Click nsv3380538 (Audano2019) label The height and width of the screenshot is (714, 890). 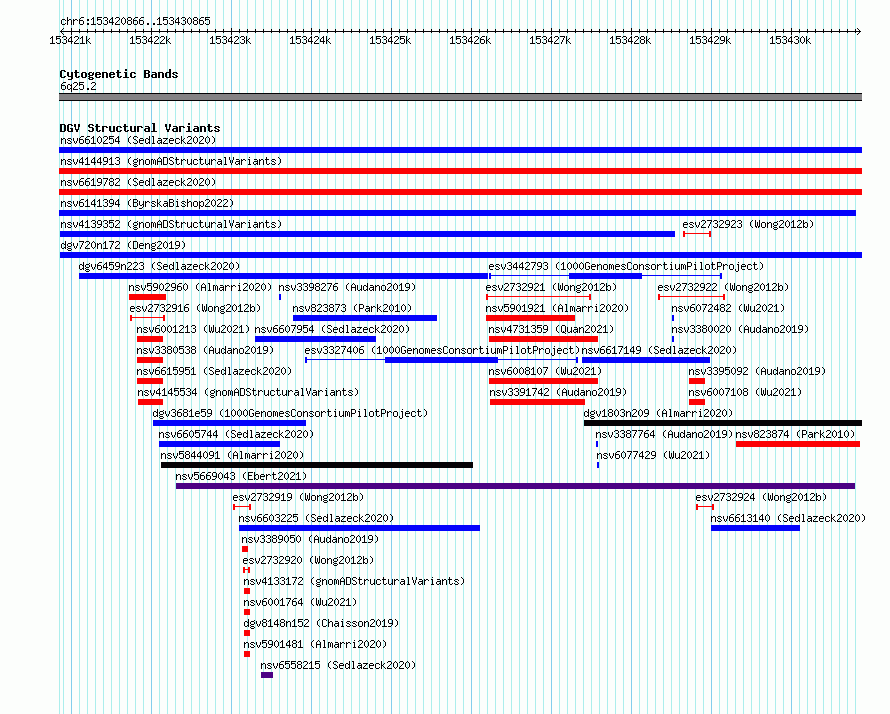[205, 350]
